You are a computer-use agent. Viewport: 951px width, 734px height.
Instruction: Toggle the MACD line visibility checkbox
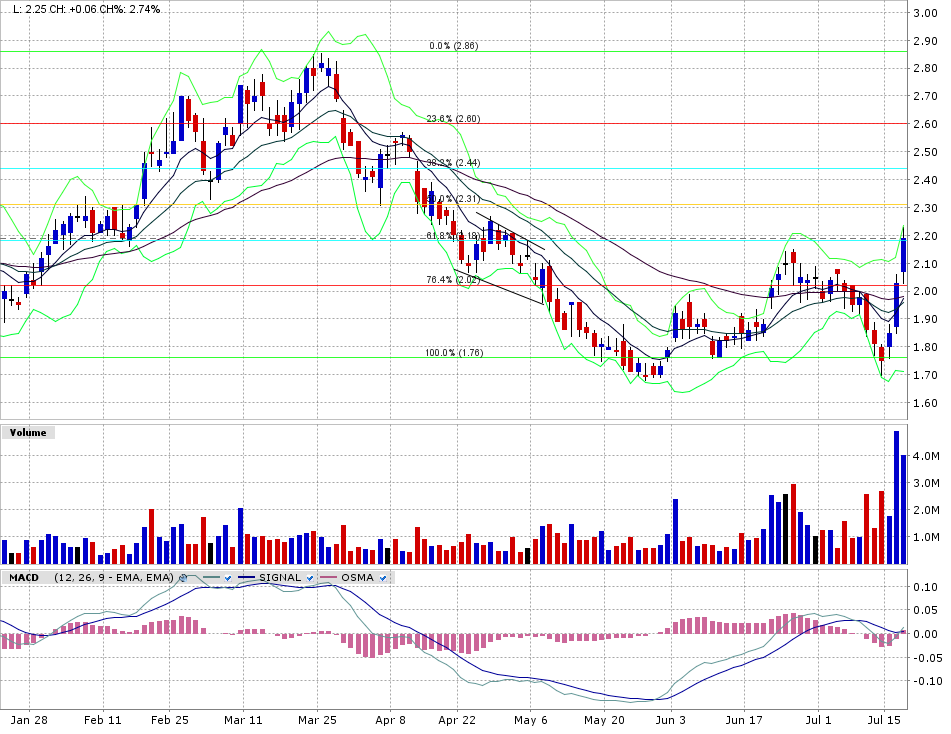click(x=229, y=578)
